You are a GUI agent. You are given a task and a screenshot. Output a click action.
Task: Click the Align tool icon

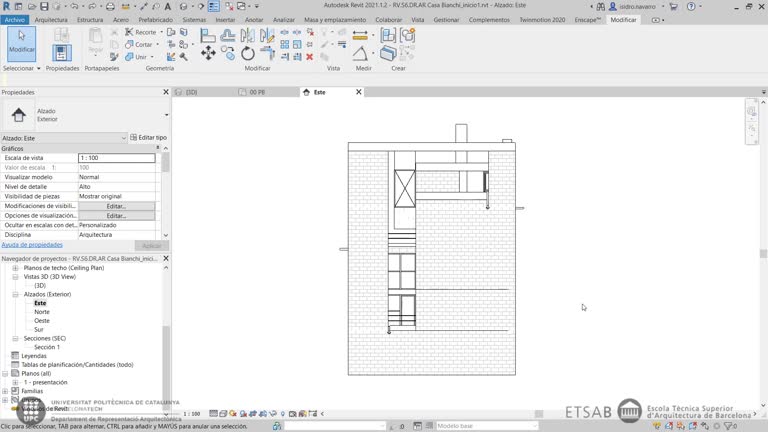[207, 36]
